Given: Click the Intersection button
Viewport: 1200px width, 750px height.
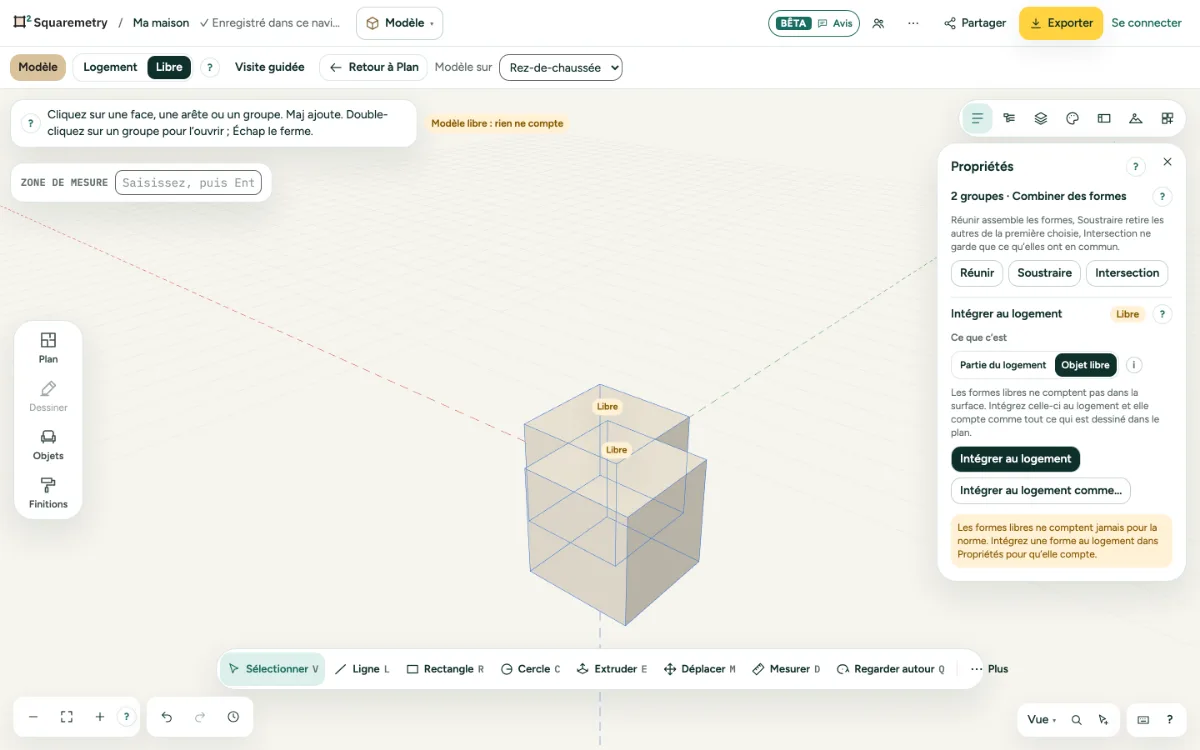Looking at the screenshot, I should pos(1127,273).
